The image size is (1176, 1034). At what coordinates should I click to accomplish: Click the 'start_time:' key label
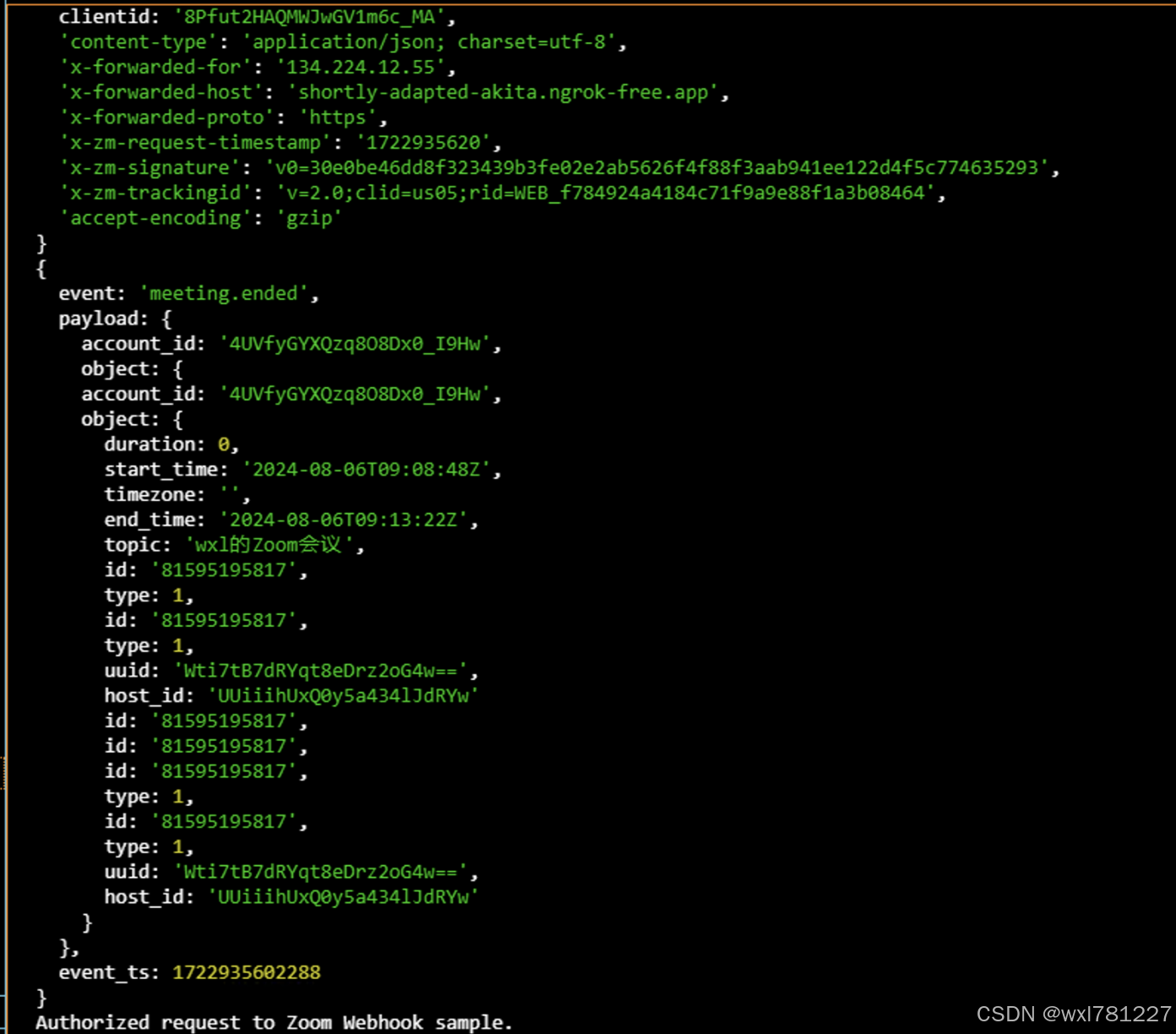pos(166,470)
